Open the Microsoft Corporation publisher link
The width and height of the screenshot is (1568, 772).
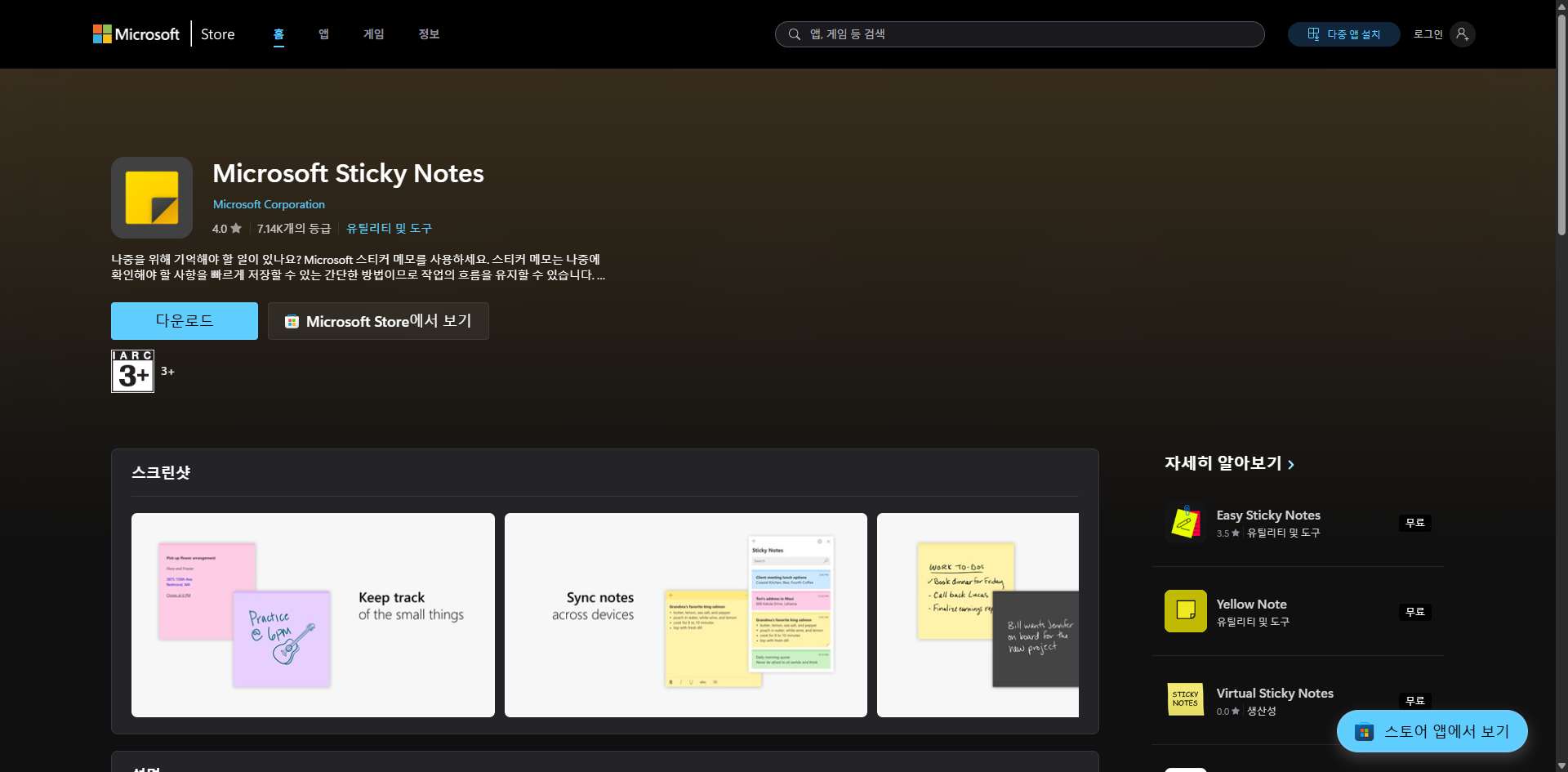[x=269, y=204]
